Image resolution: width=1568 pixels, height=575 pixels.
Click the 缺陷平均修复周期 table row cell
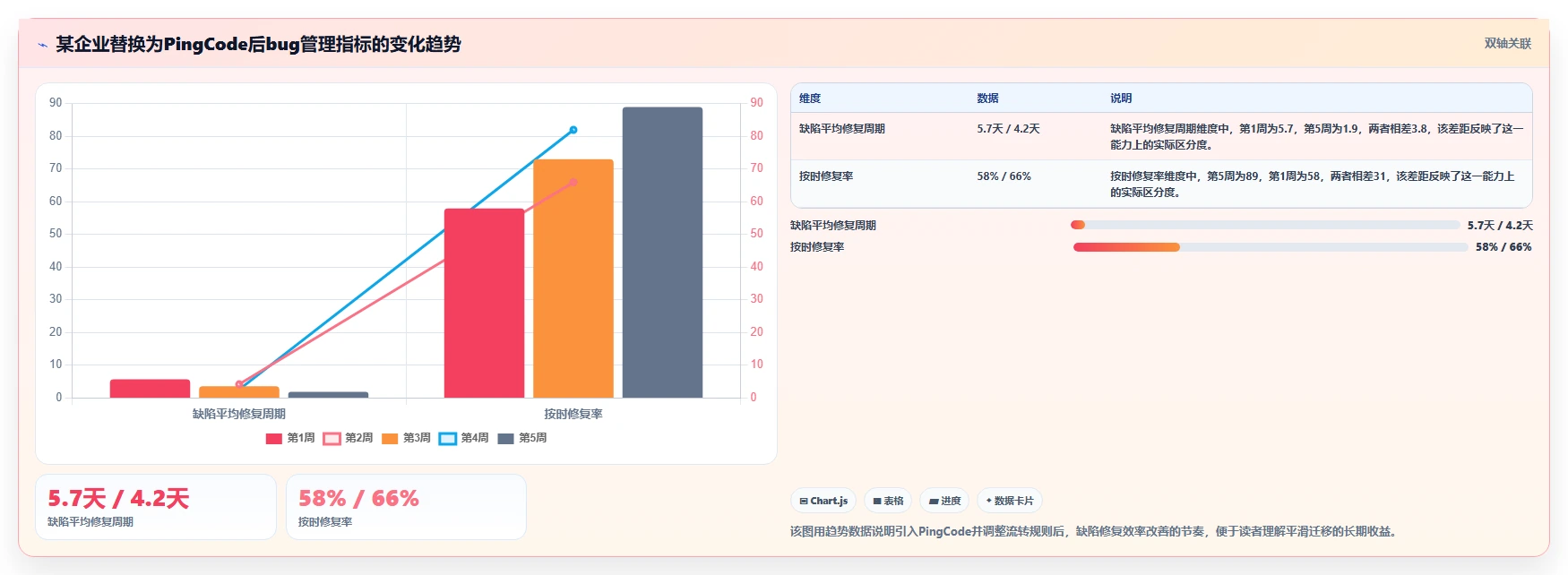pos(842,129)
